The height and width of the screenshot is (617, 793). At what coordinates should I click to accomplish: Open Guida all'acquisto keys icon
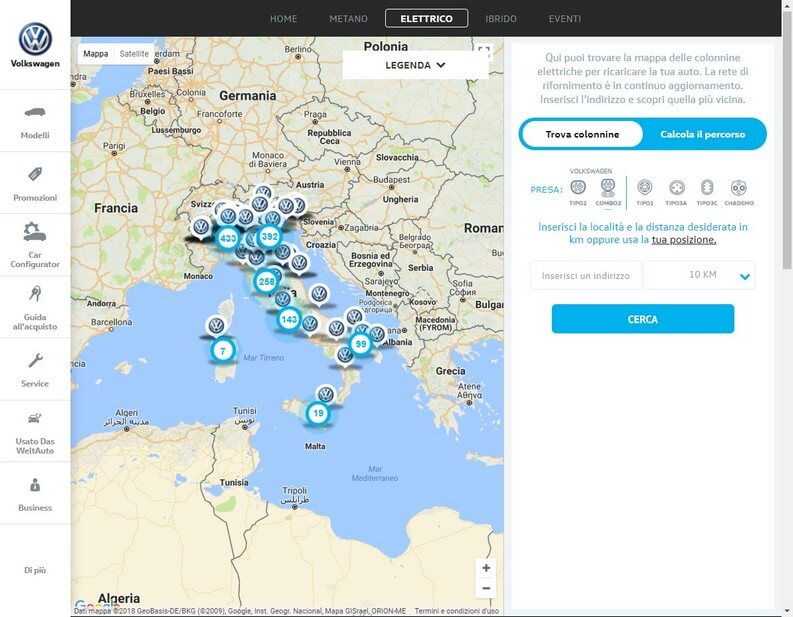(x=35, y=293)
